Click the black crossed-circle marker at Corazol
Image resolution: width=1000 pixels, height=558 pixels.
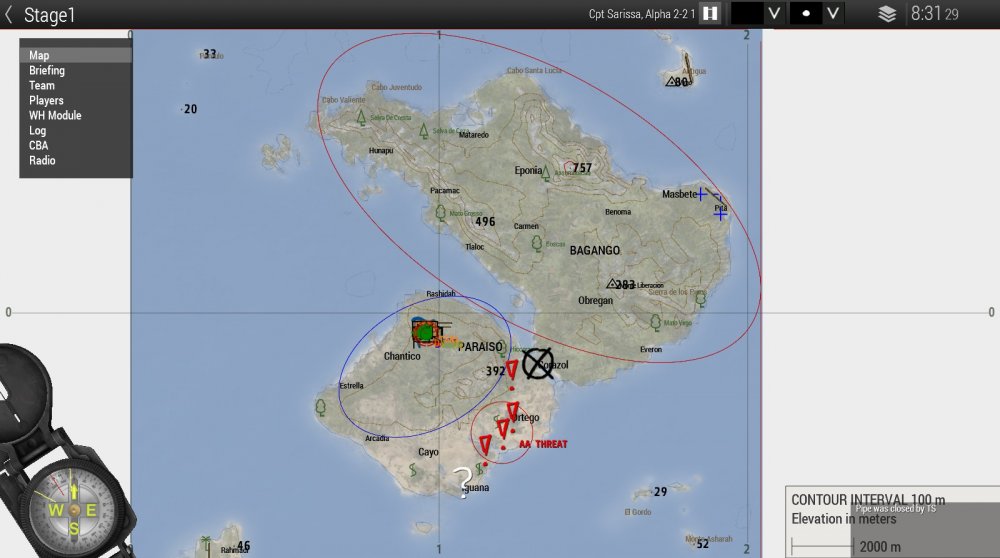[538, 363]
